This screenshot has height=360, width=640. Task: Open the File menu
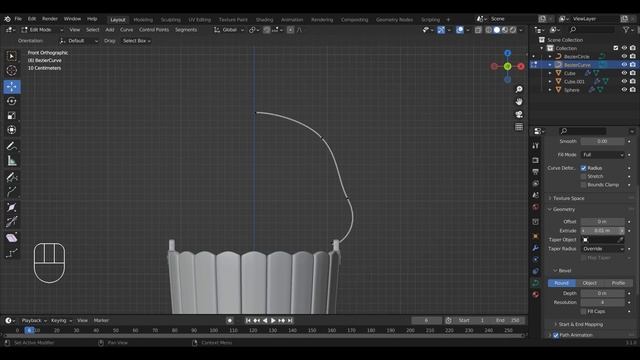click(x=18, y=19)
